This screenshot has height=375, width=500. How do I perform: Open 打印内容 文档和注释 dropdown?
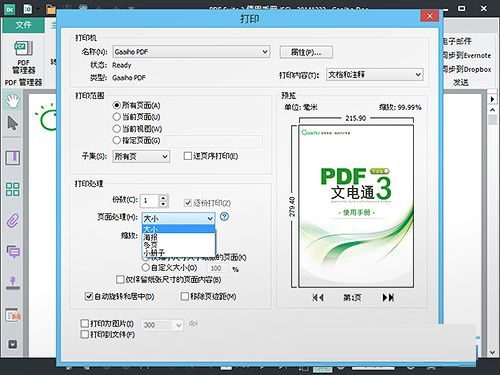(375, 75)
